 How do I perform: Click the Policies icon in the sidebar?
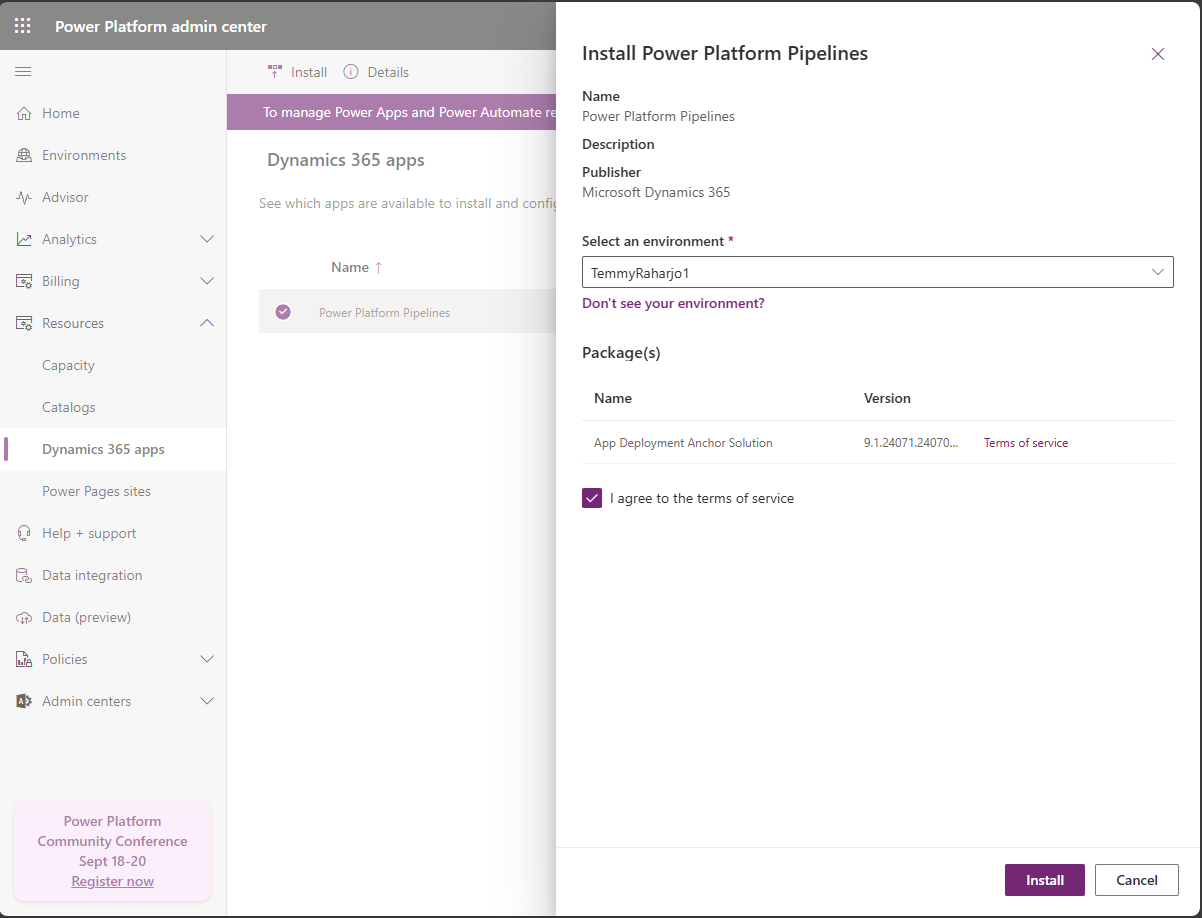coord(24,659)
